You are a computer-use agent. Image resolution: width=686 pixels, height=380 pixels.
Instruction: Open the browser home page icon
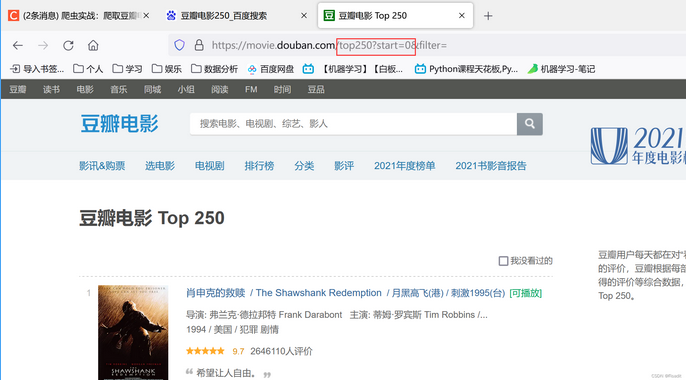pos(93,45)
